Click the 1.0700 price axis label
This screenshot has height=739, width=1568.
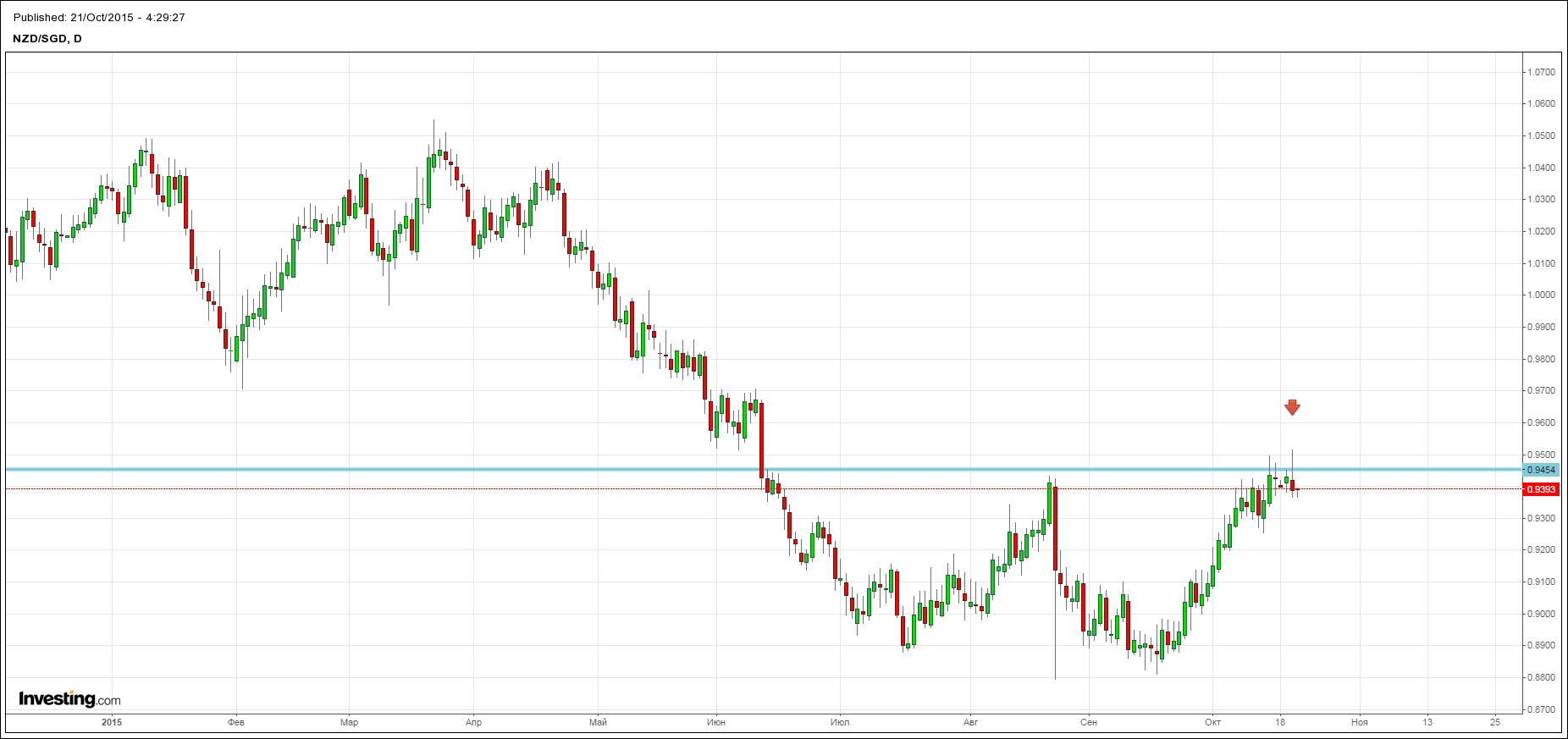1539,73
